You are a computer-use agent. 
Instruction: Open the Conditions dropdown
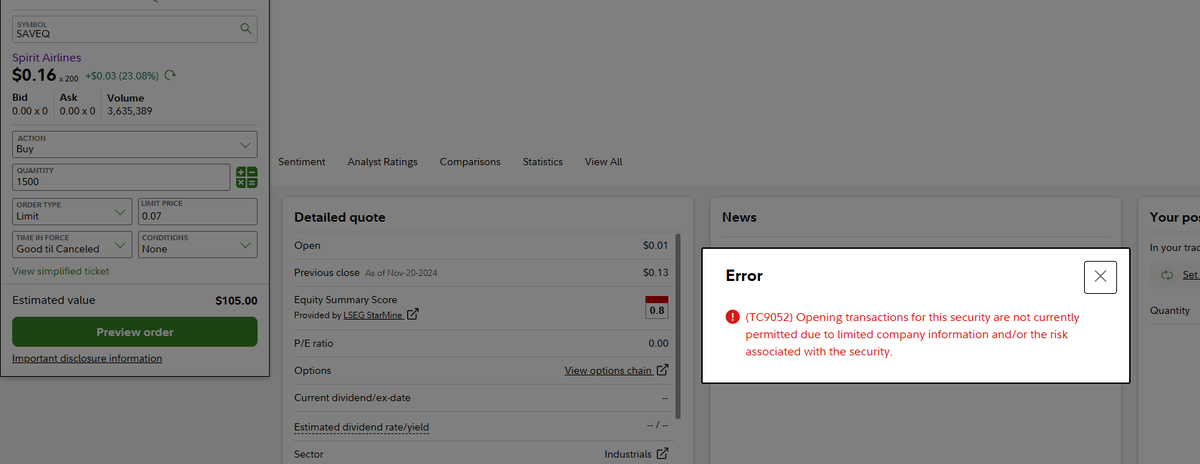point(197,244)
